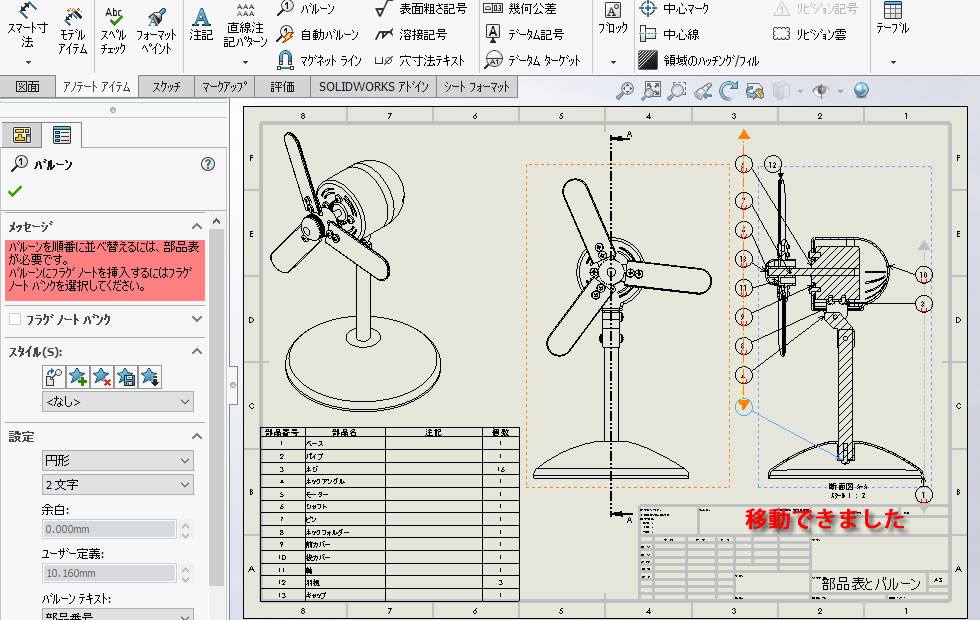The width and height of the screenshot is (980, 620).
Task: Select the データムターゲット datum target tool
Action: pyautogui.click(x=533, y=60)
